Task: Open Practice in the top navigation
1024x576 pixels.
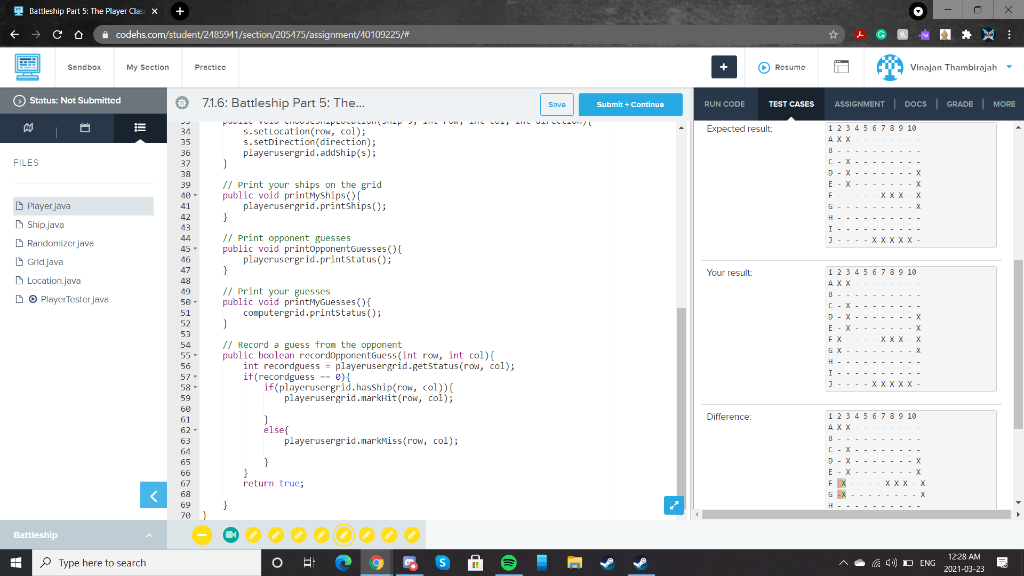Action: click(x=210, y=67)
